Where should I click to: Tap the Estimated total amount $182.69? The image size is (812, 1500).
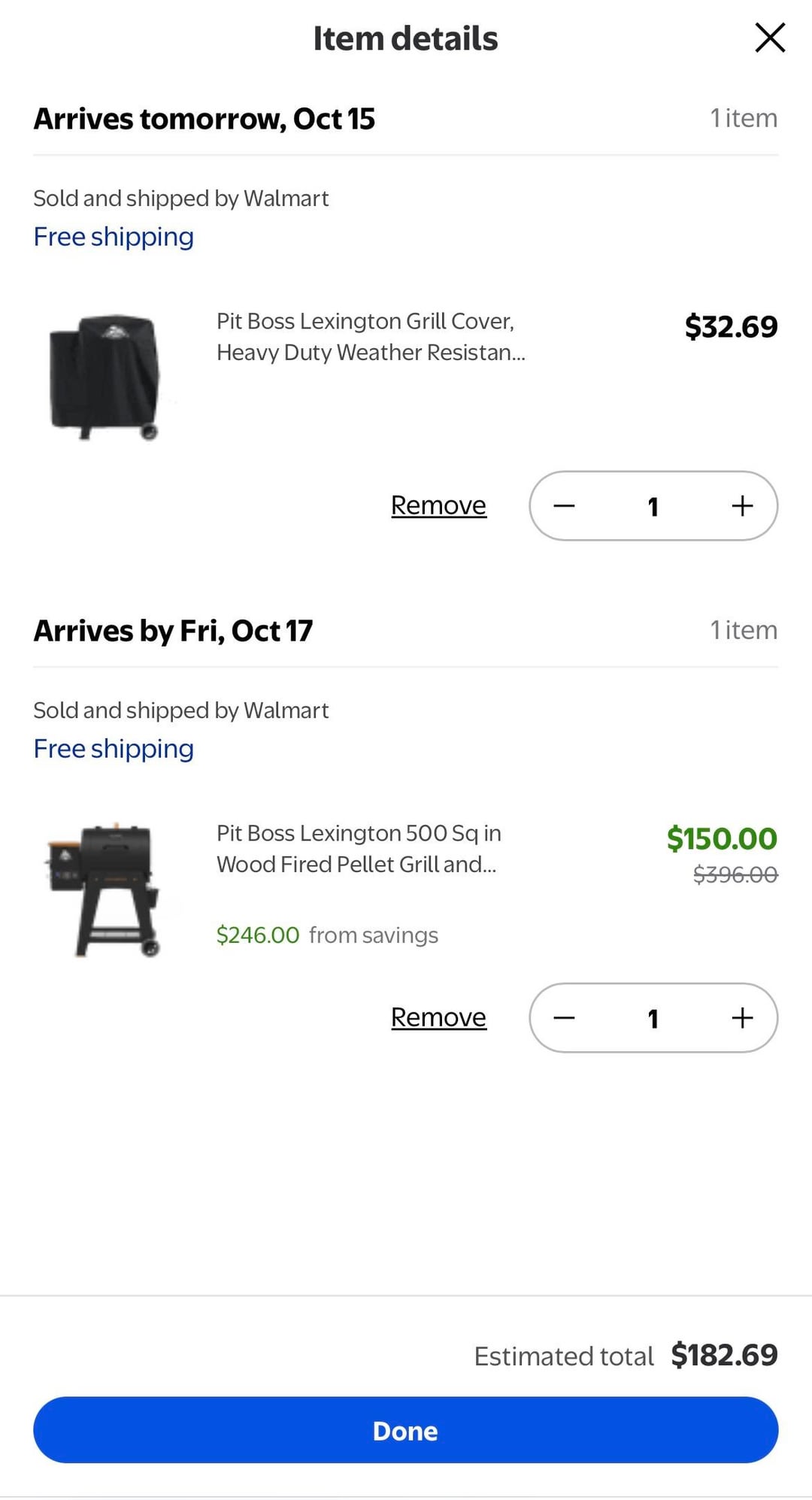point(724,1355)
